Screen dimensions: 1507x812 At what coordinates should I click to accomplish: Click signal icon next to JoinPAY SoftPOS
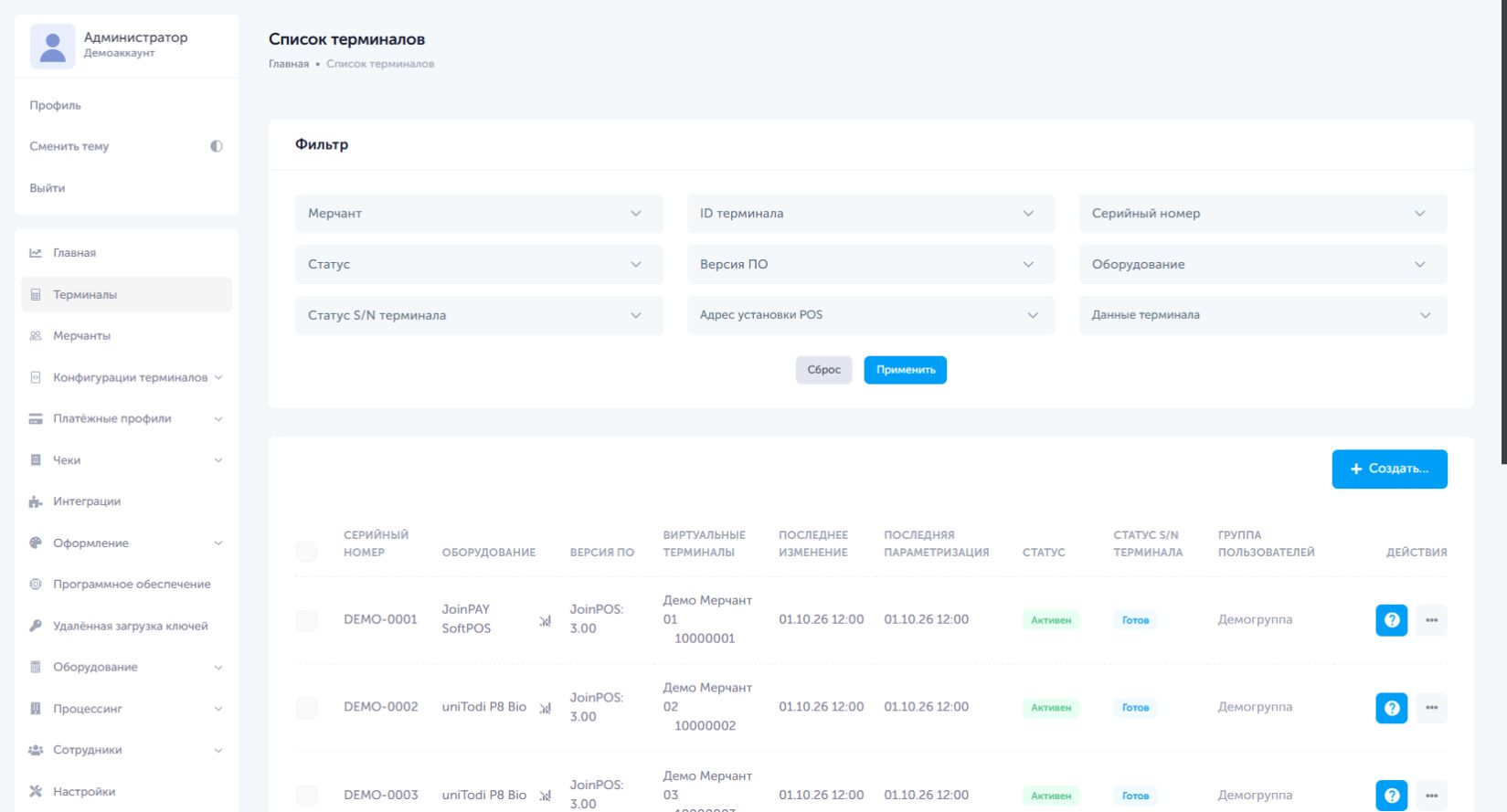[546, 621]
